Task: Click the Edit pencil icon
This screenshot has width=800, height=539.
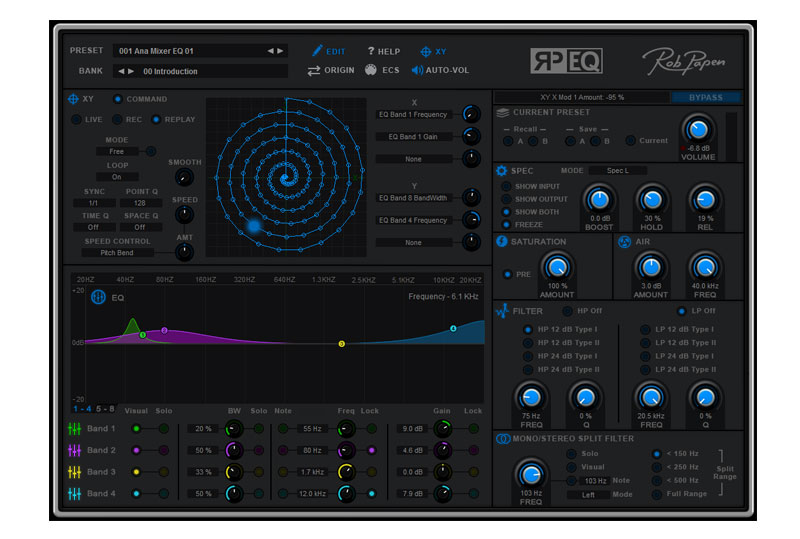Action: coord(318,51)
